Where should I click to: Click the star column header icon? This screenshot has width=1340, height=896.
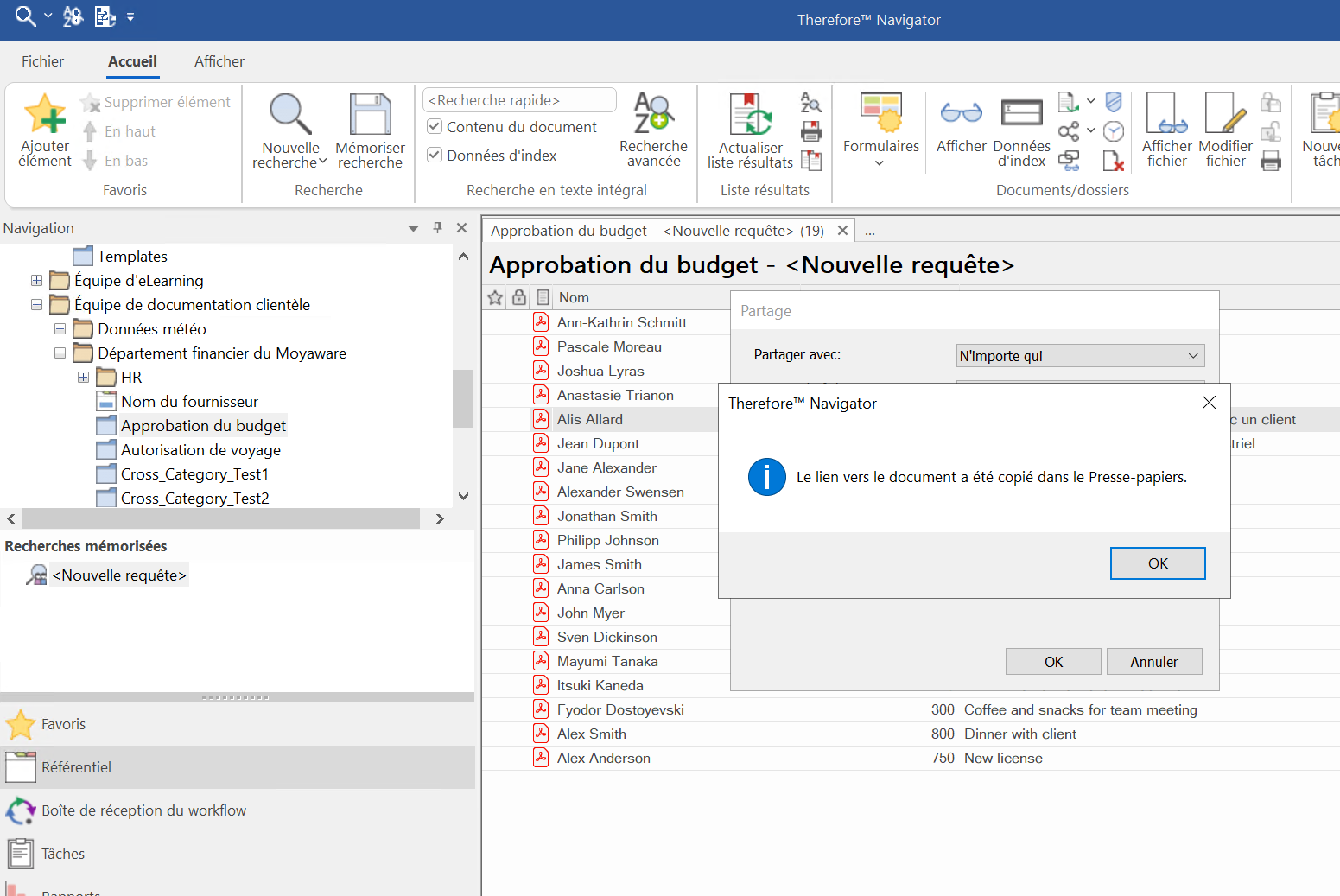495,298
